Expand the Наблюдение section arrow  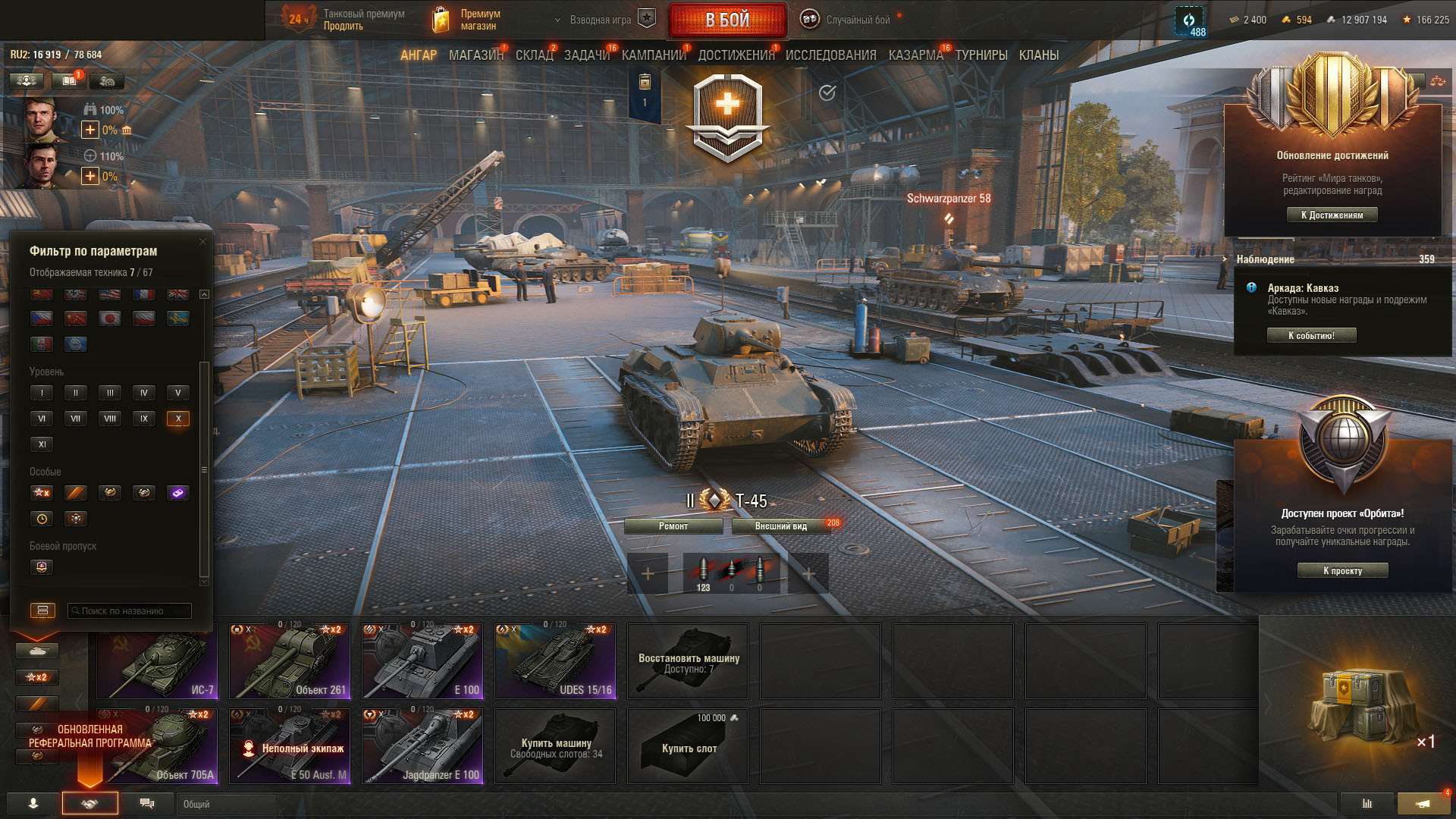tap(1225, 259)
